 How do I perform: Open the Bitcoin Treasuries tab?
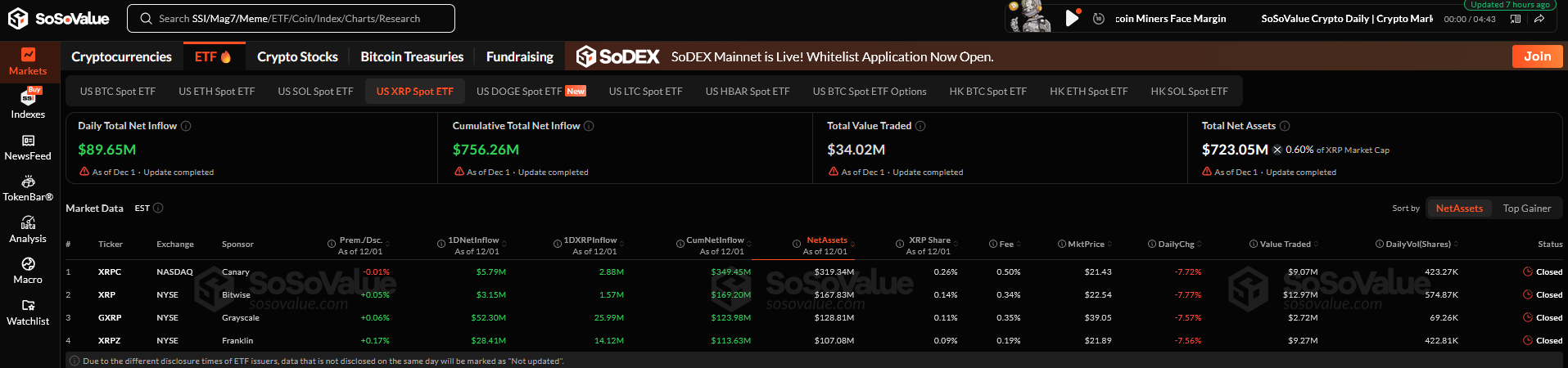[412, 56]
